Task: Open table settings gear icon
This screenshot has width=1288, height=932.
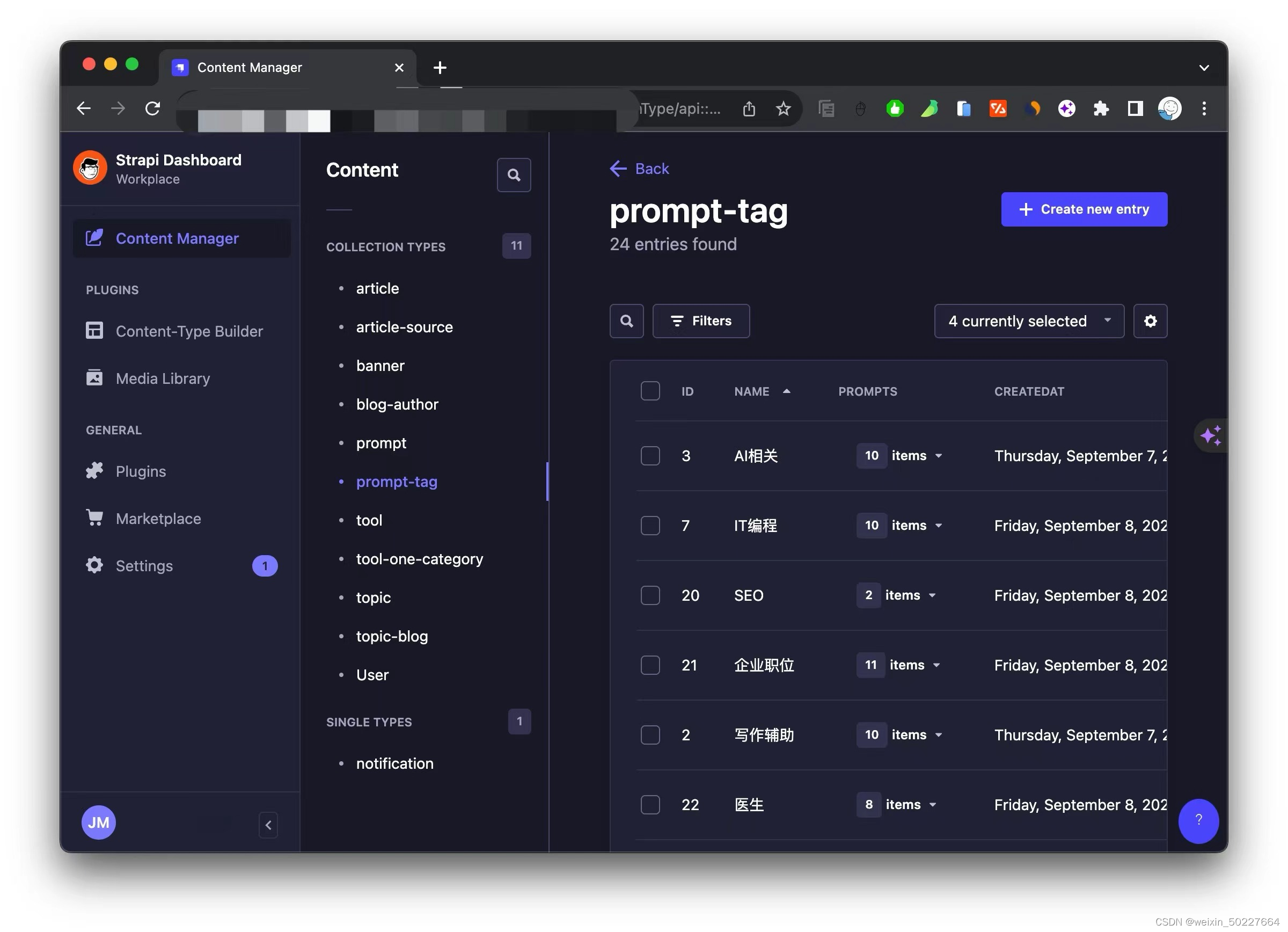Action: (x=1150, y=321)
